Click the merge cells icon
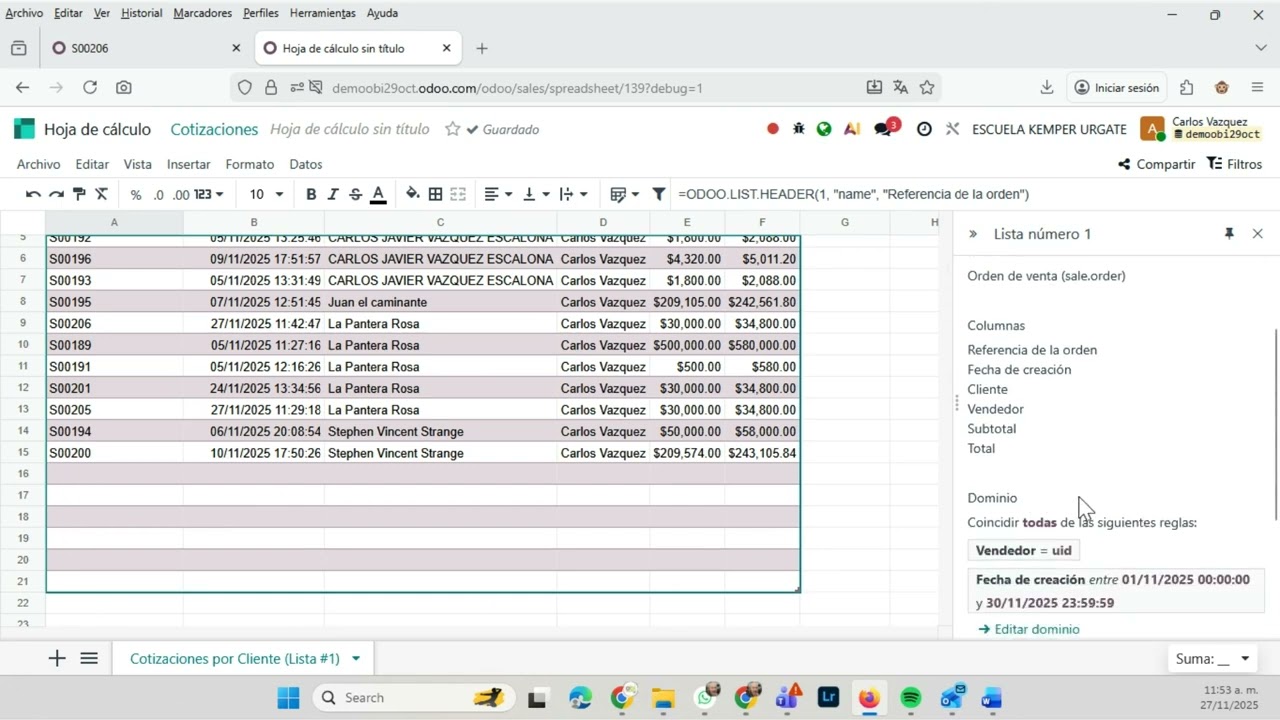 [458, 194]
